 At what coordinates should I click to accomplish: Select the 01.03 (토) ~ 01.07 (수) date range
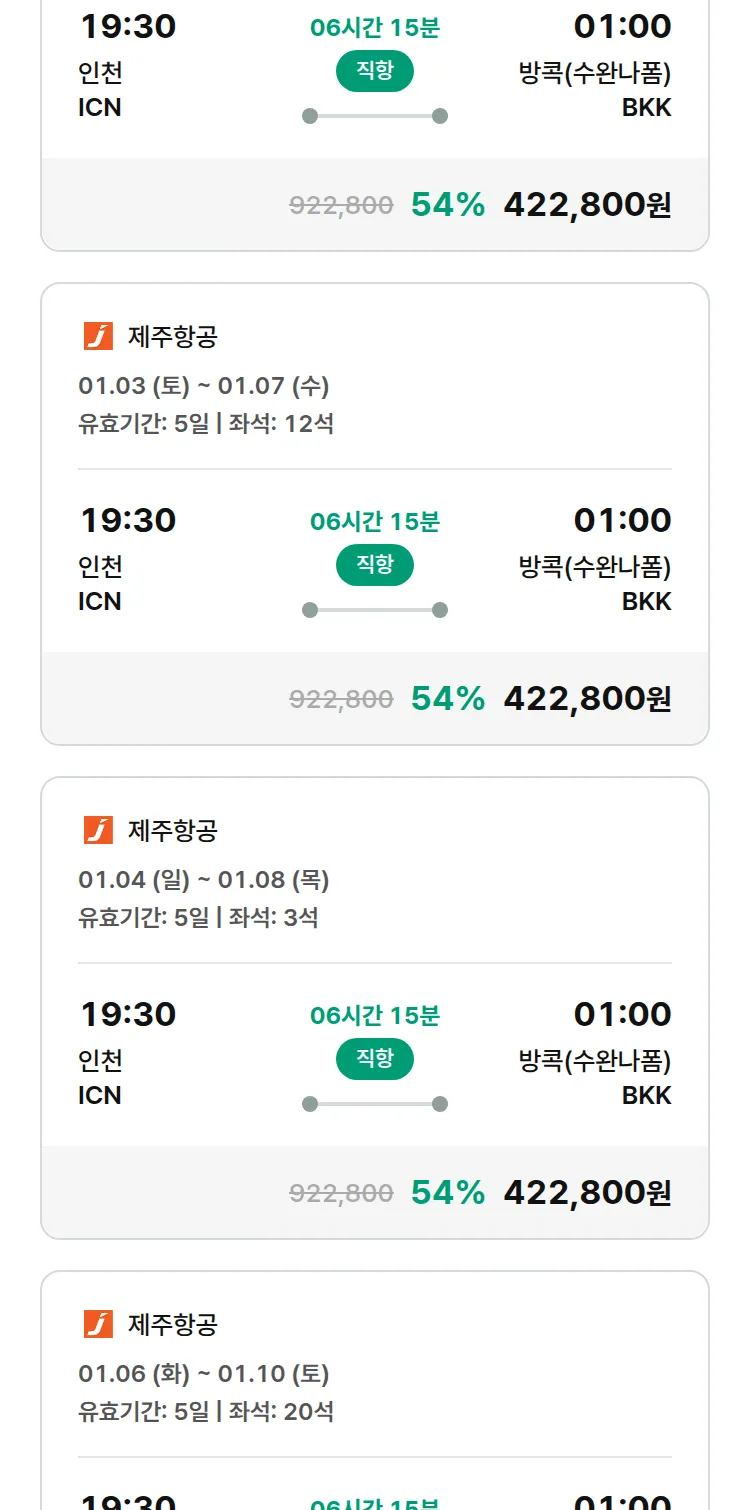click(x=204, y=386)
